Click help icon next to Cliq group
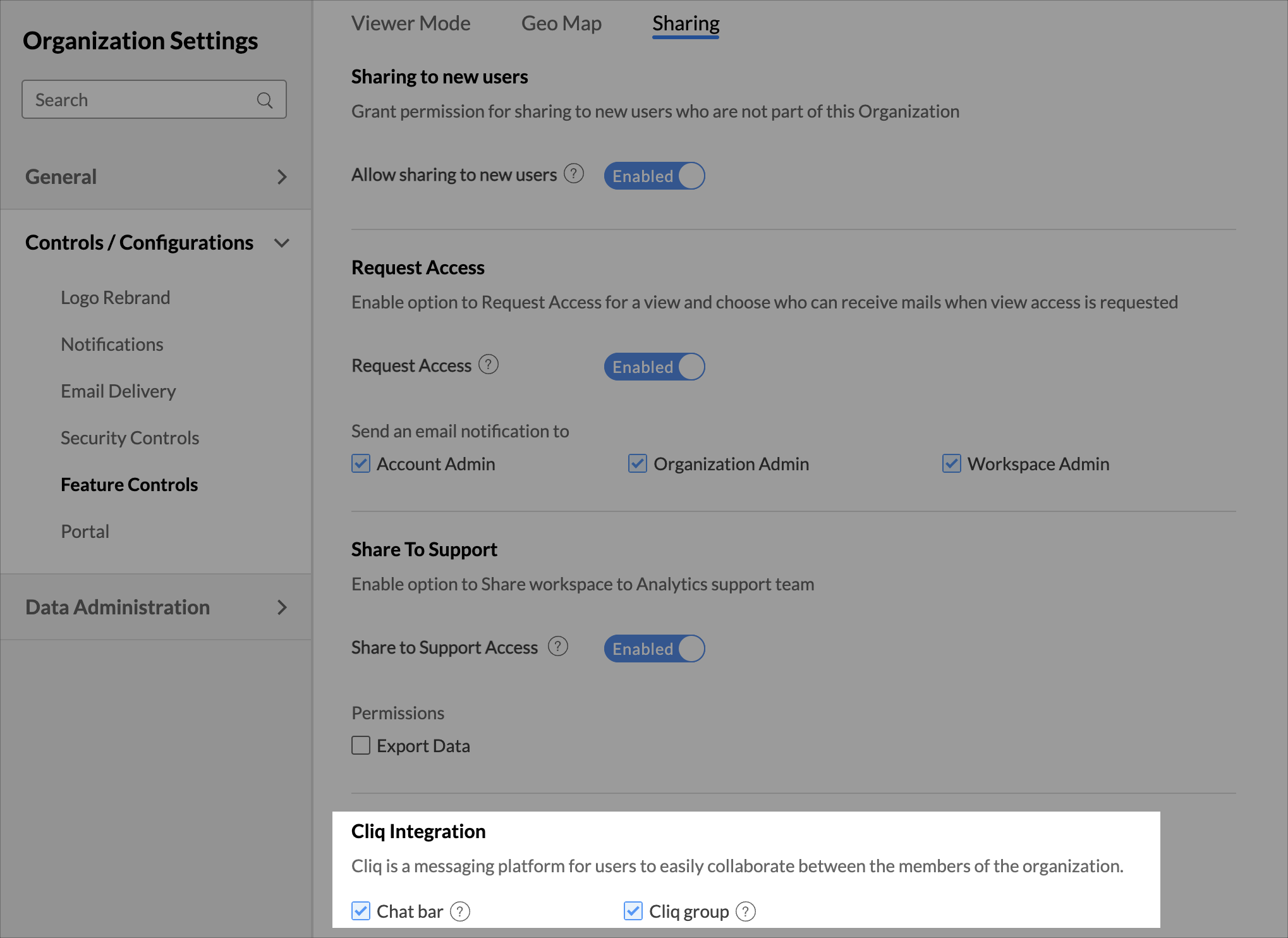 [x=745, y=911]
